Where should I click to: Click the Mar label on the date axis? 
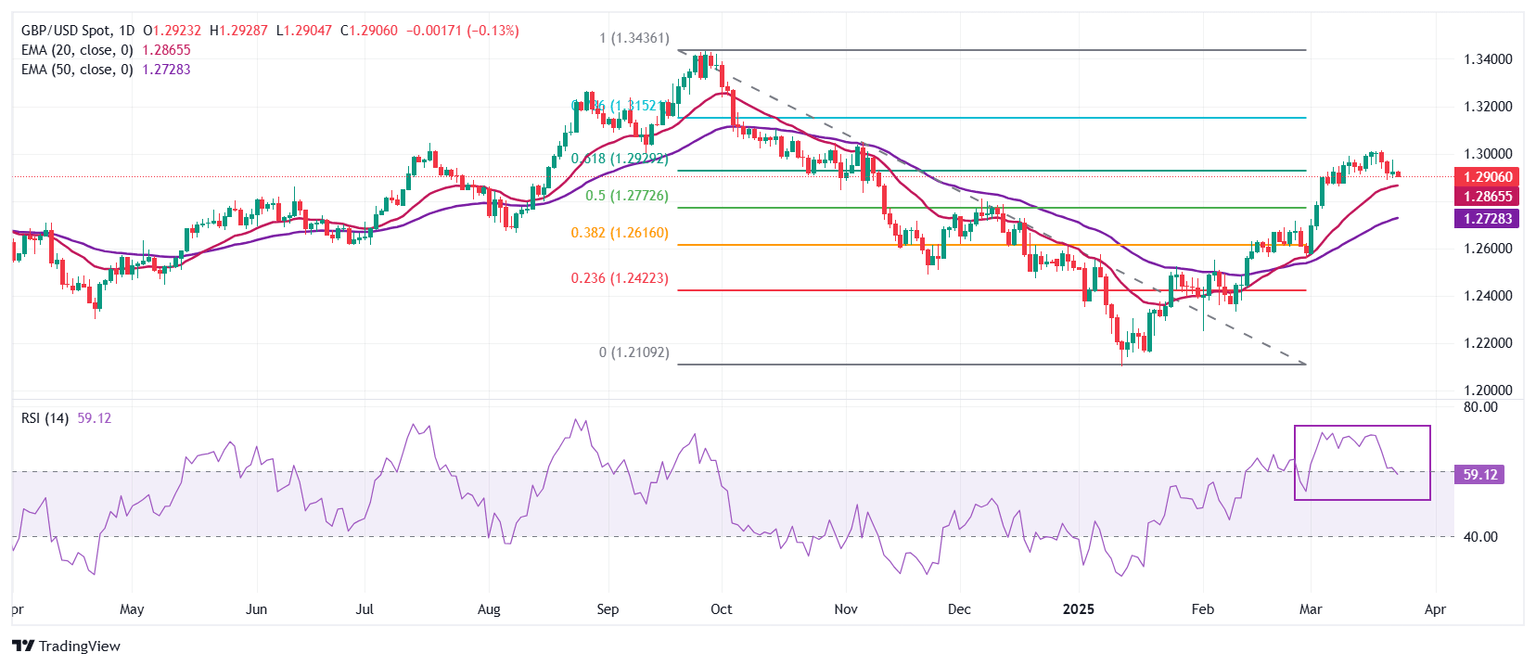tap(1311, 608)
